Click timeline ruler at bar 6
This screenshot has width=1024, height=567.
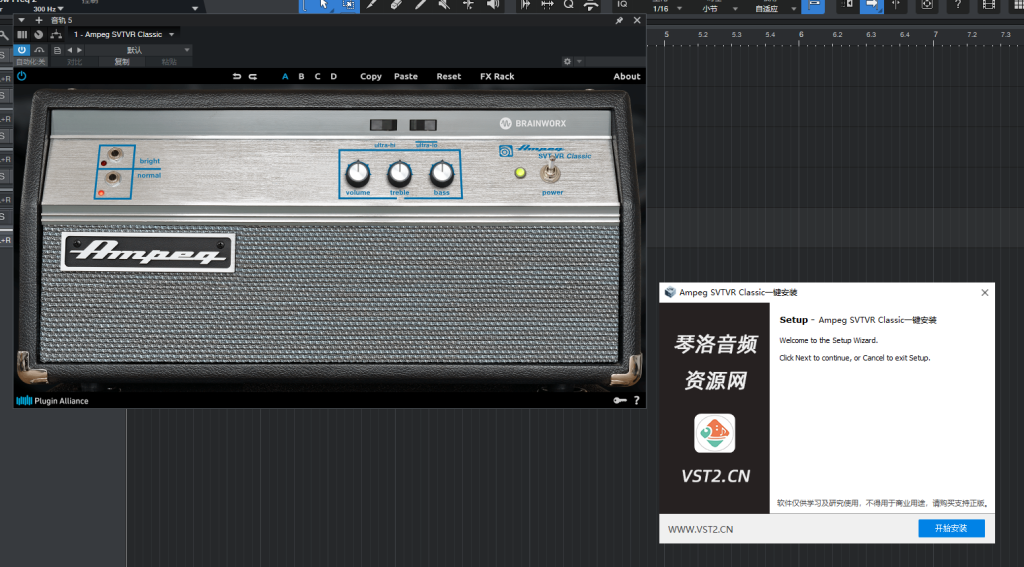click(801, 35)
